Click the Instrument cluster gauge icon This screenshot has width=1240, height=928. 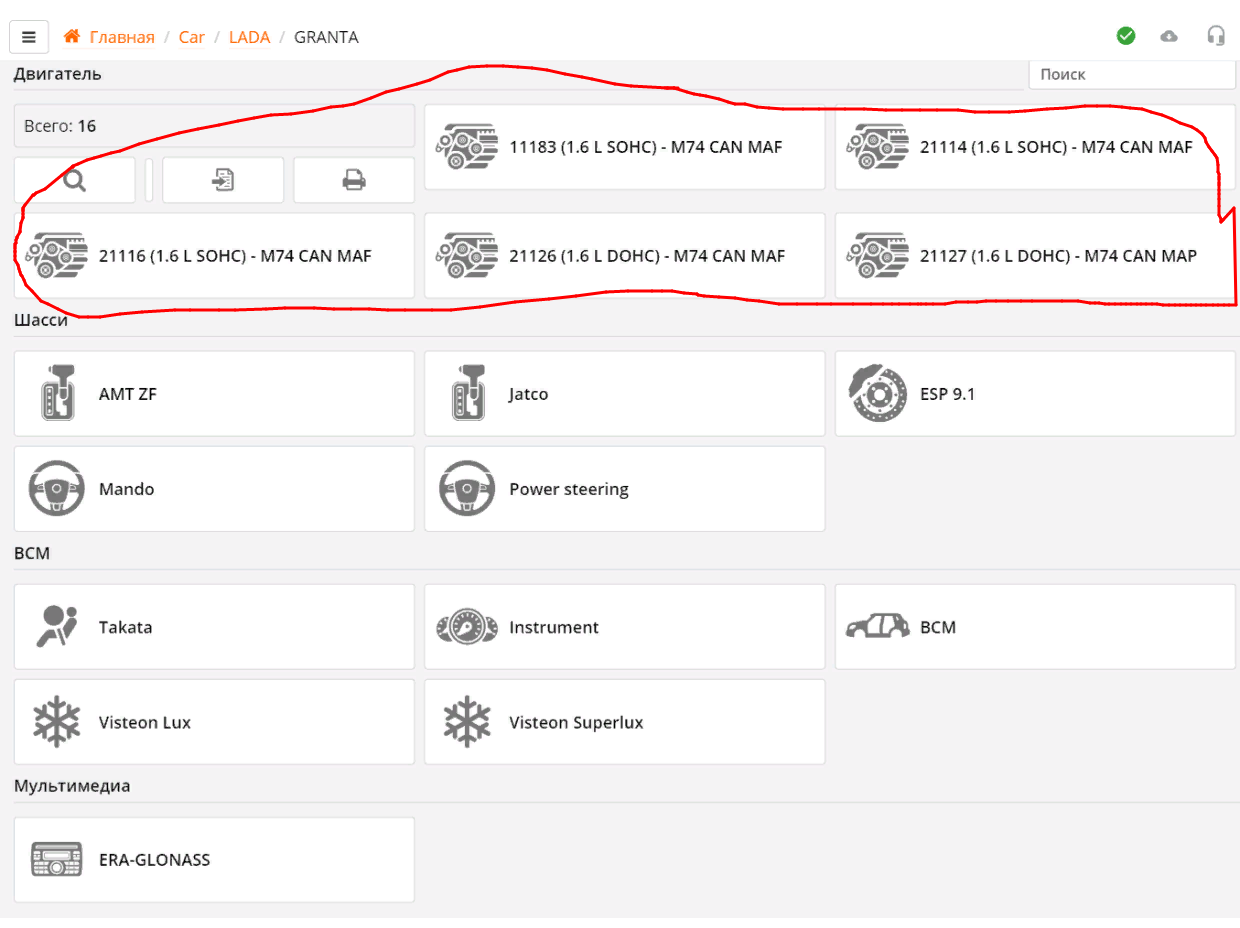tap(467, 627)
